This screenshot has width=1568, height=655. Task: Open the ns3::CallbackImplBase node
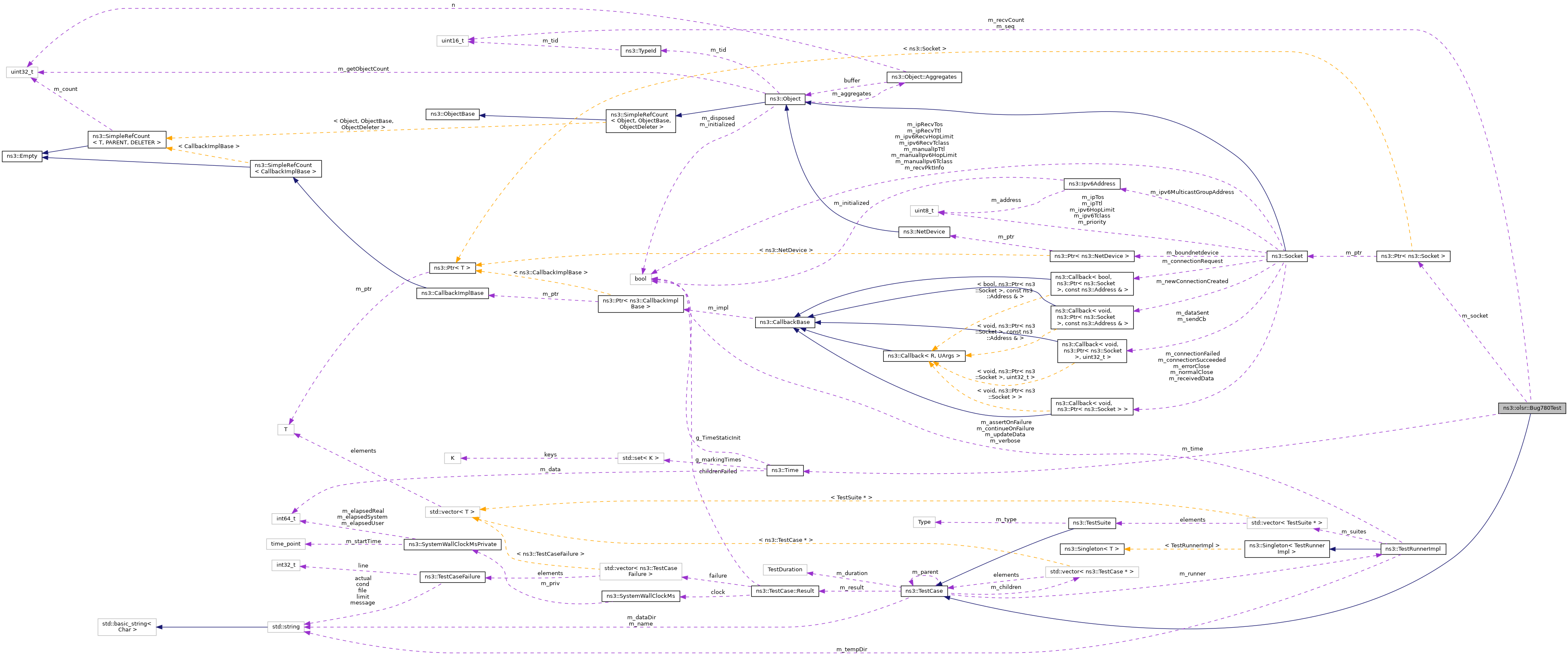[452, 293]
